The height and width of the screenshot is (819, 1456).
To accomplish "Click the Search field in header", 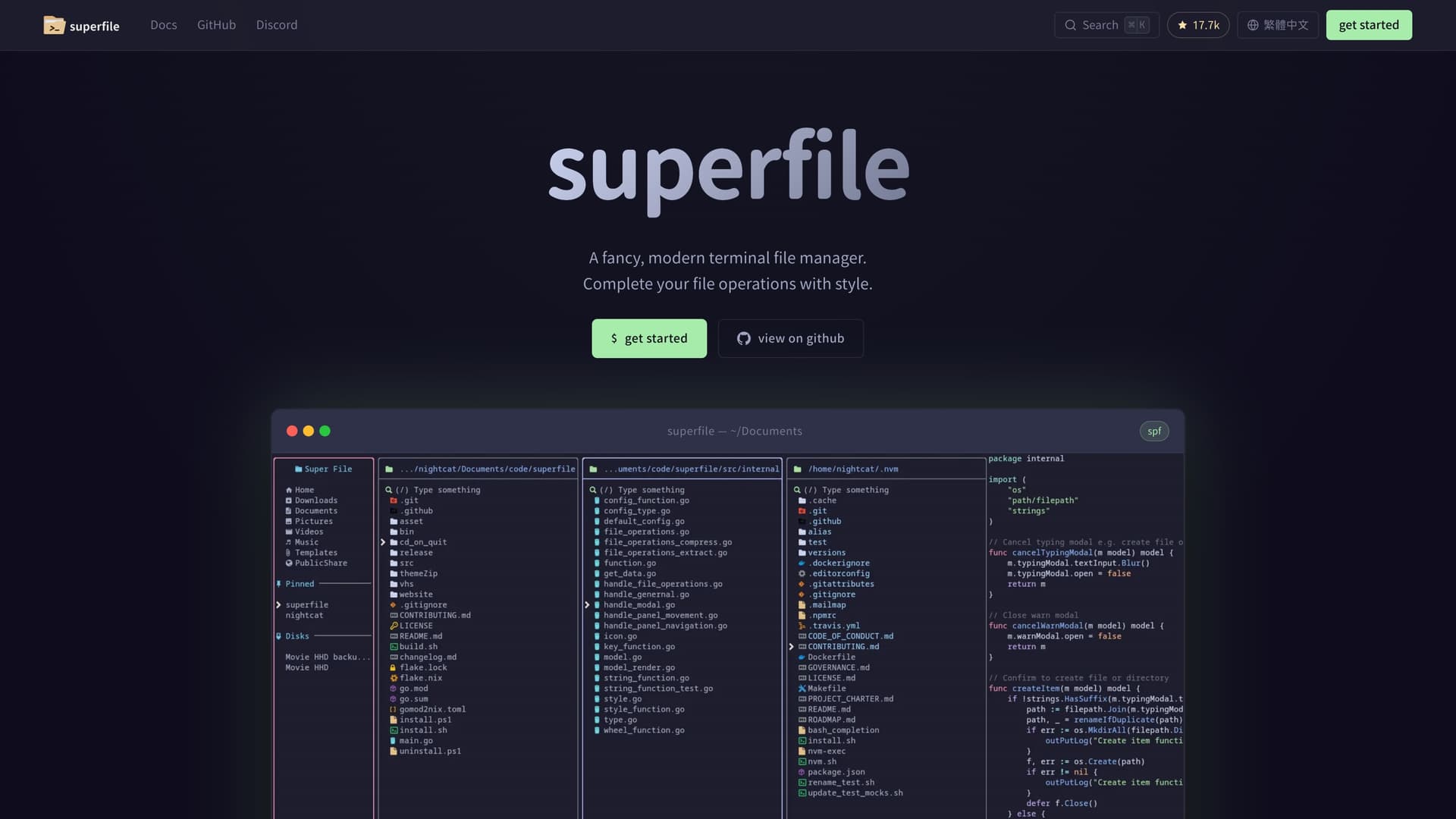I will pyautogui.click(x=1106, y=25).
